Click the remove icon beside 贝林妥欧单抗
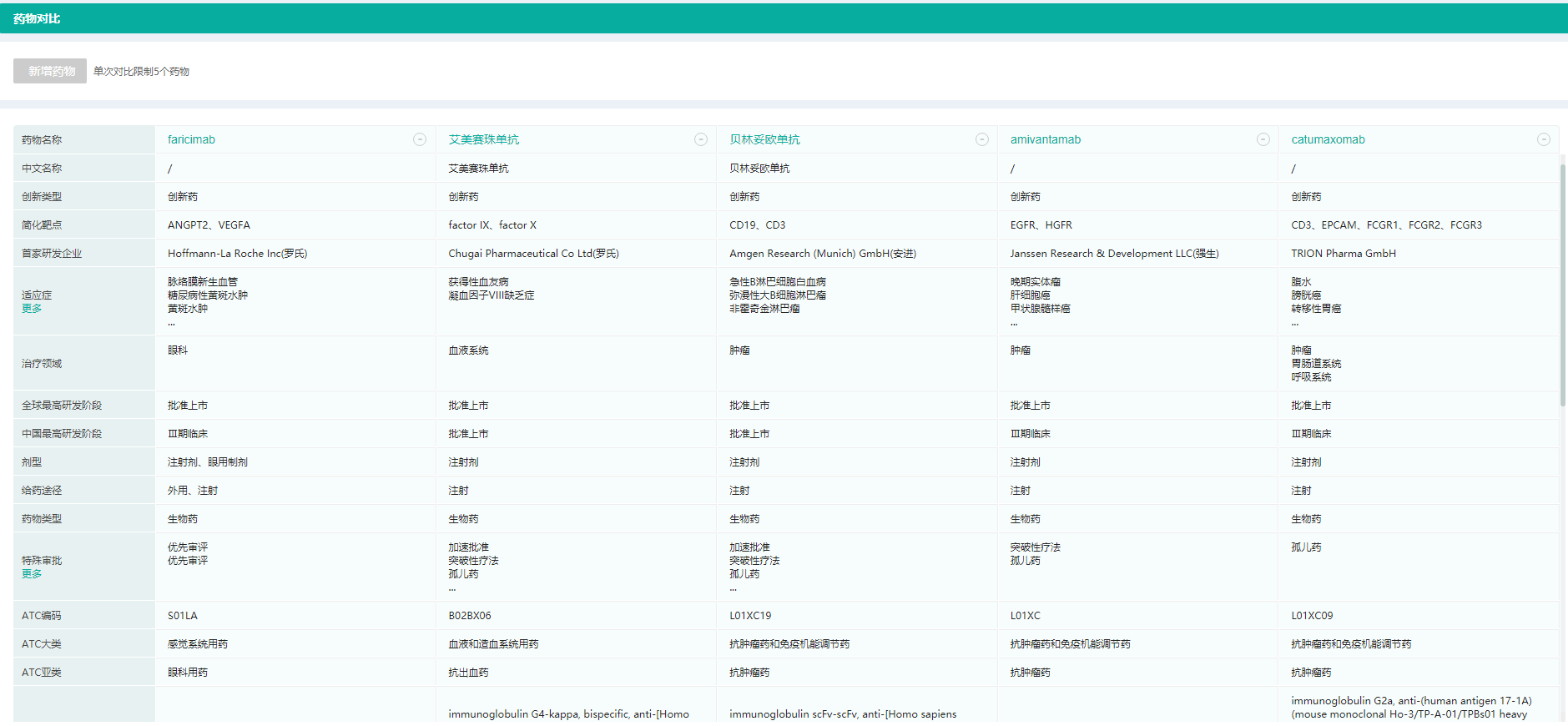This screenshot has width=1568, height=726. tap(982, 139)
